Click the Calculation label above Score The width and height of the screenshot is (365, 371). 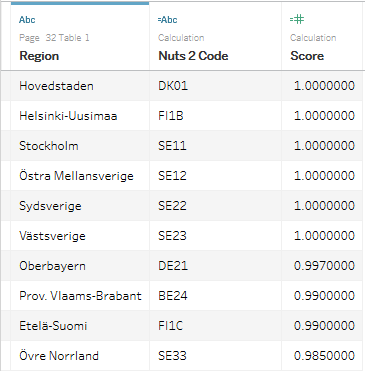pyautogui.click(x=313, y=38)
